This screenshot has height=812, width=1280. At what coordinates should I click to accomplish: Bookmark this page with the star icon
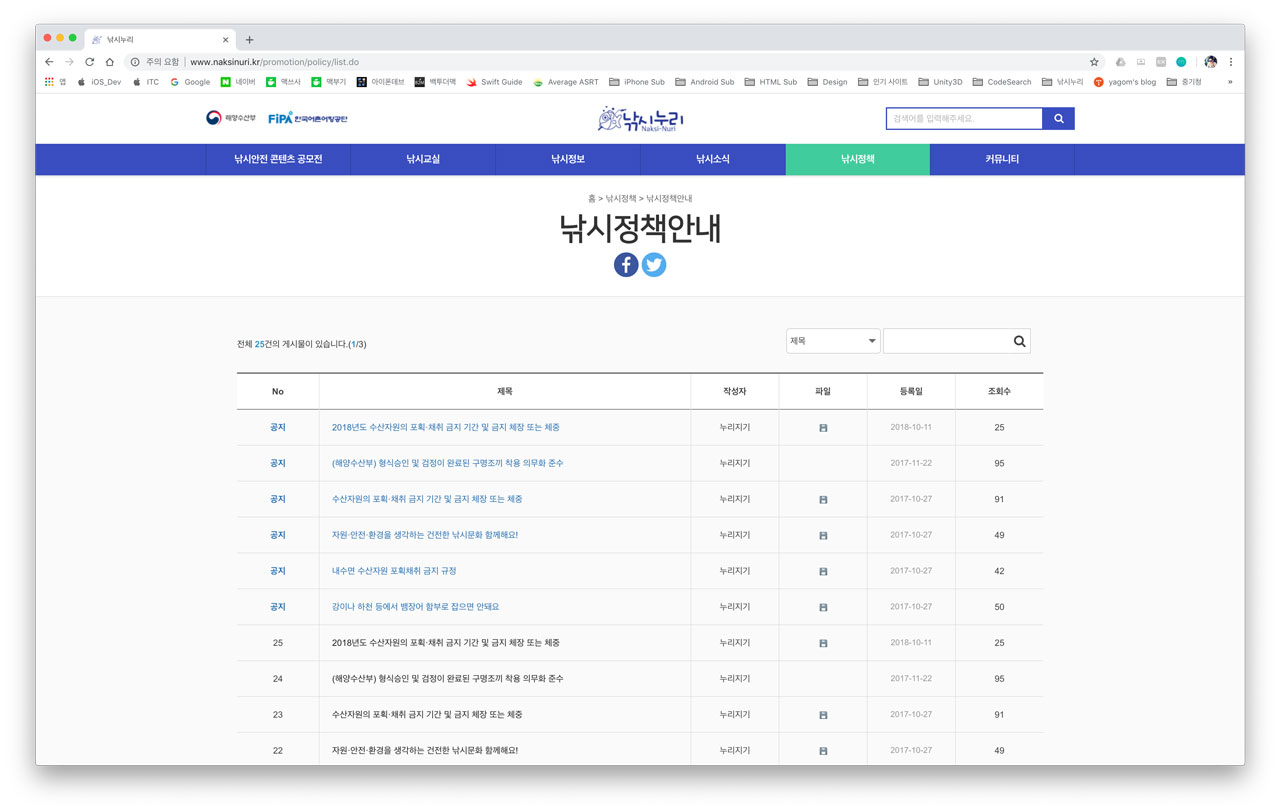(1094, 62)
